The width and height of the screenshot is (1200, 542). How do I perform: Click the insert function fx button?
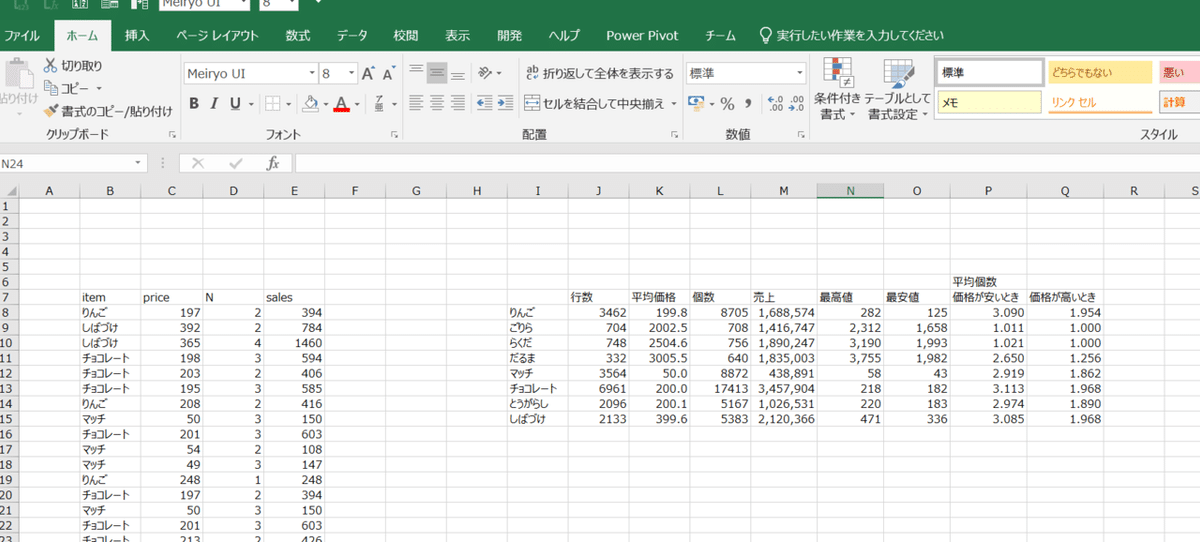[272, 163]
